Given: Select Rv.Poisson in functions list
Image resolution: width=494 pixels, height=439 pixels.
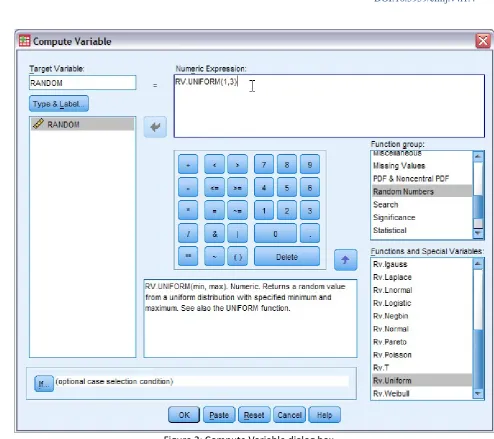Looking at the screenshot, I should click(x=422, y=355).
